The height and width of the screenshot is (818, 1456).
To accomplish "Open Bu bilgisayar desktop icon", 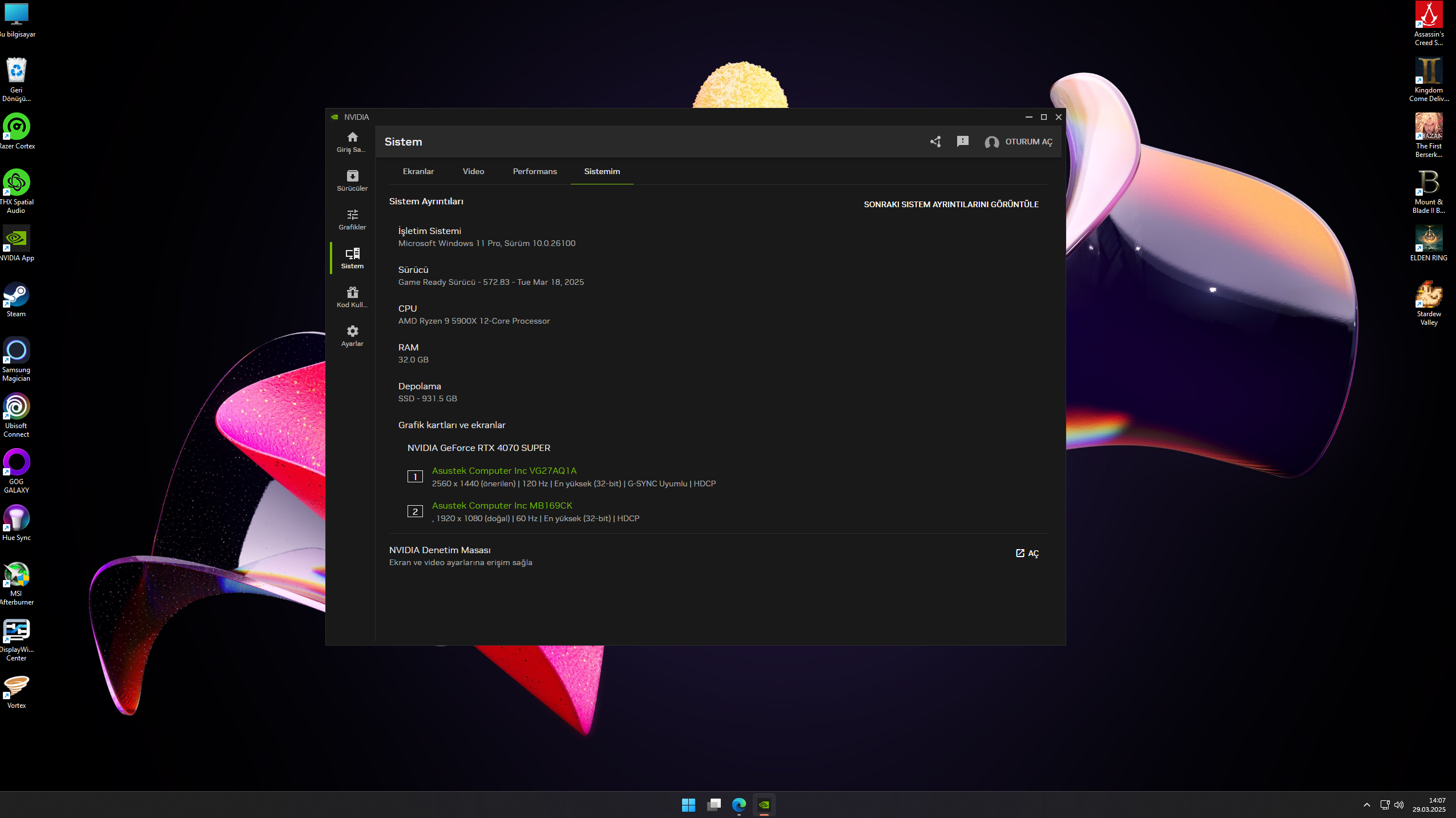I will point(17,19).
